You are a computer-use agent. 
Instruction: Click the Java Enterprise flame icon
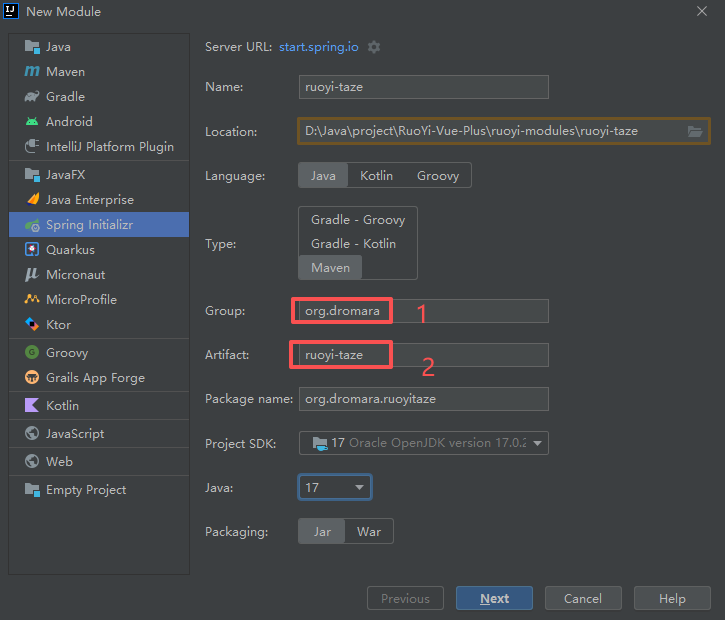[x=33, y=199]
